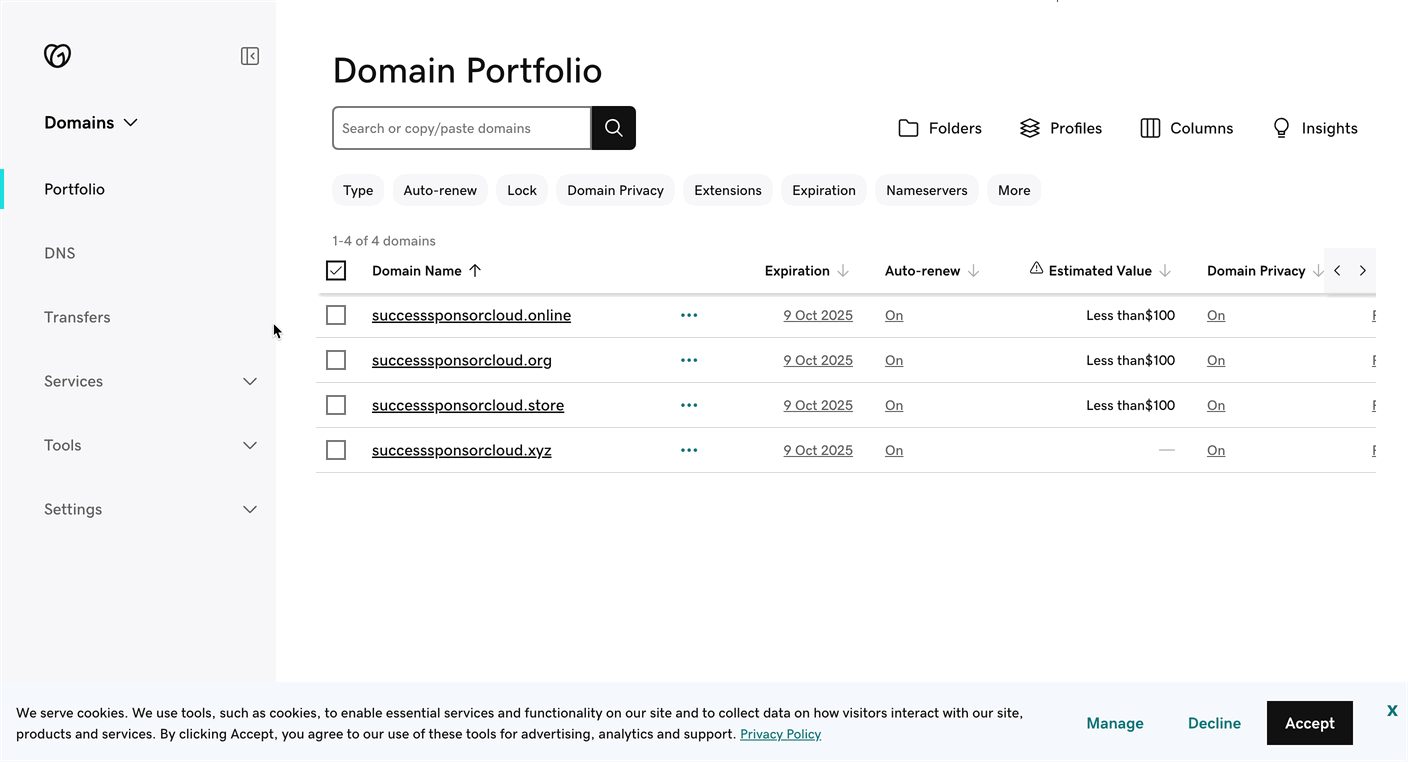1408x762 pixels.
Task: Open the Folders panel
Action: tap(938, 128)
